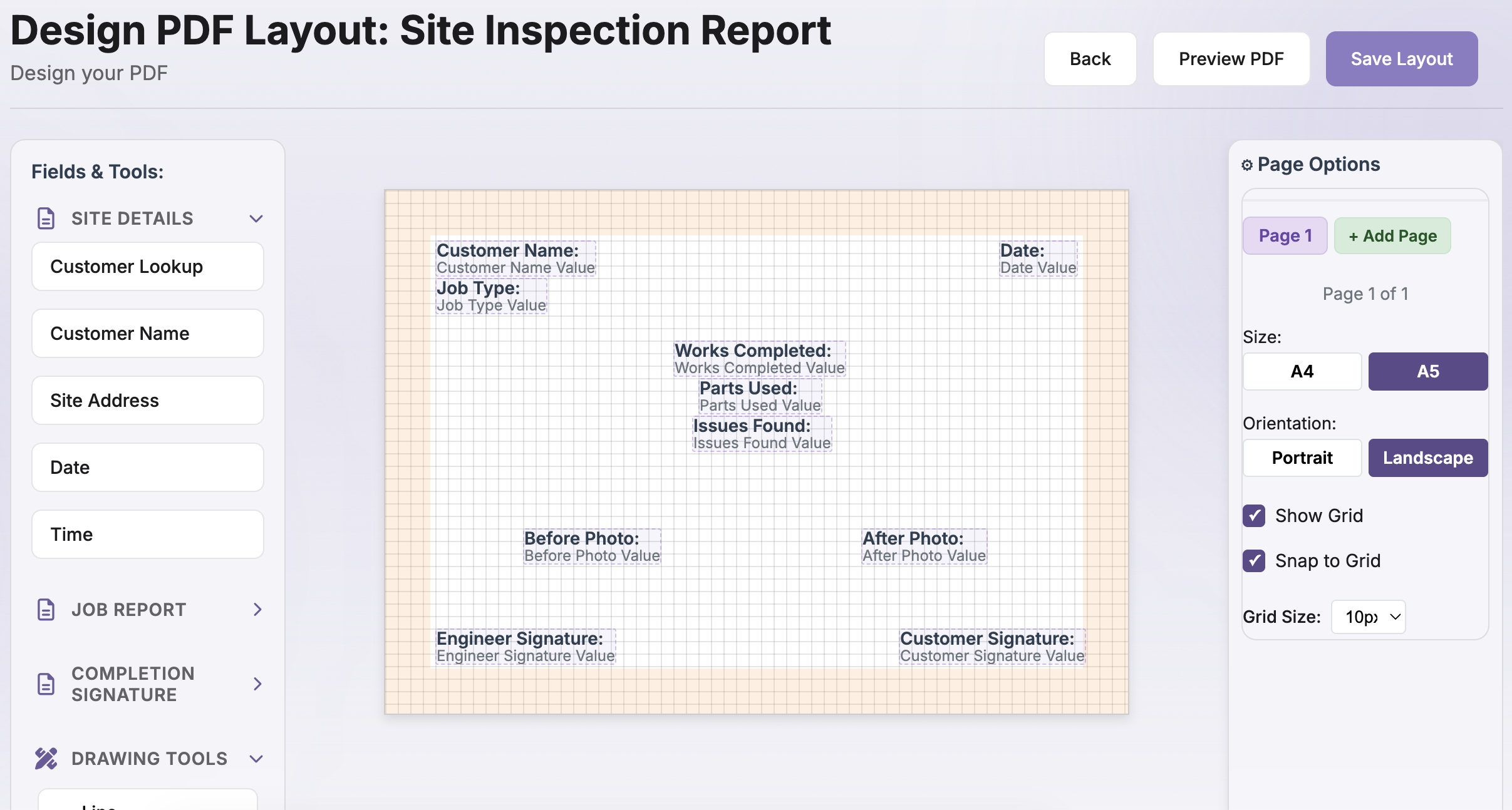The height and width of the screenshot is (810, 1512).
Task: Click the Save Layout button
Action: click(x=1401, y=59)
